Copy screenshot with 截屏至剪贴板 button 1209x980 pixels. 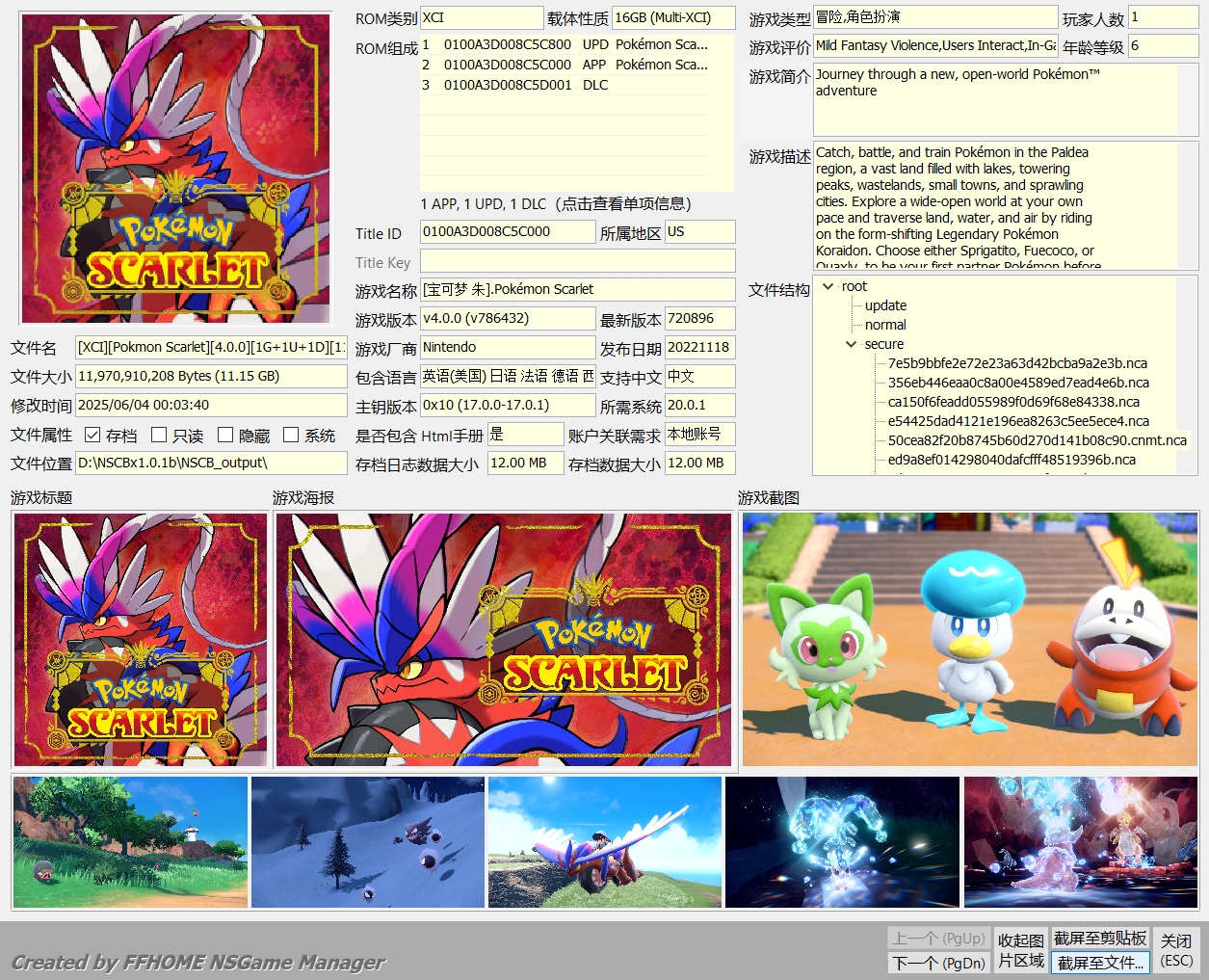click(x=1100, y=939)
